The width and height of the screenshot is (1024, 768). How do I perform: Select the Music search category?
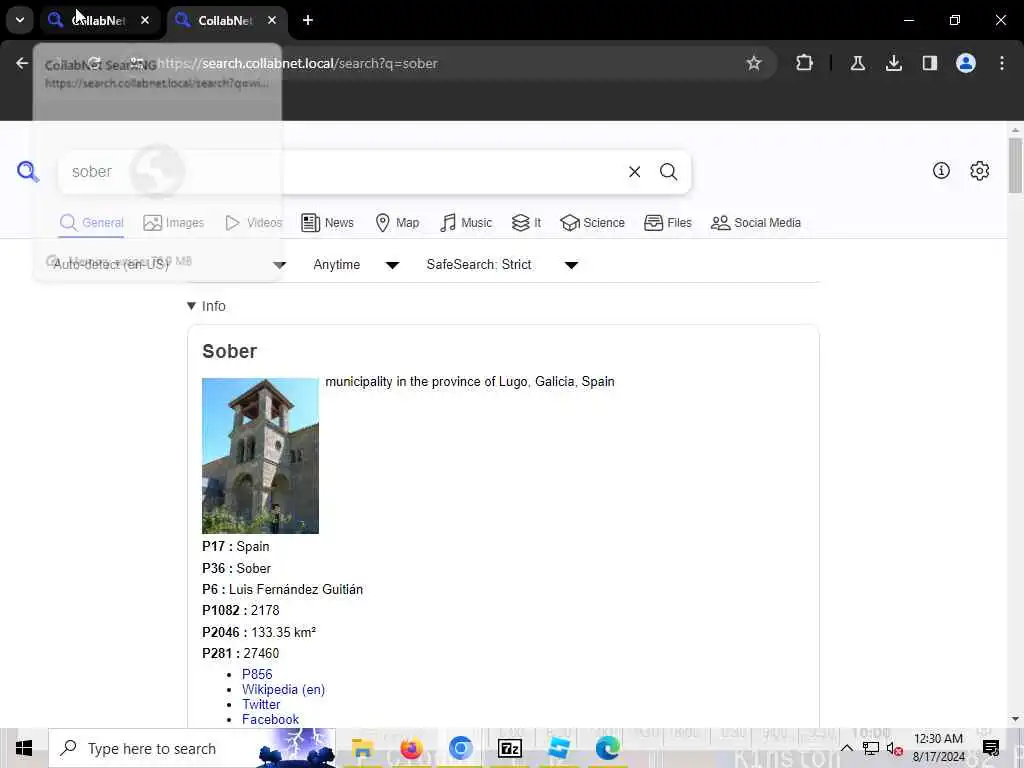click(466, 223)
